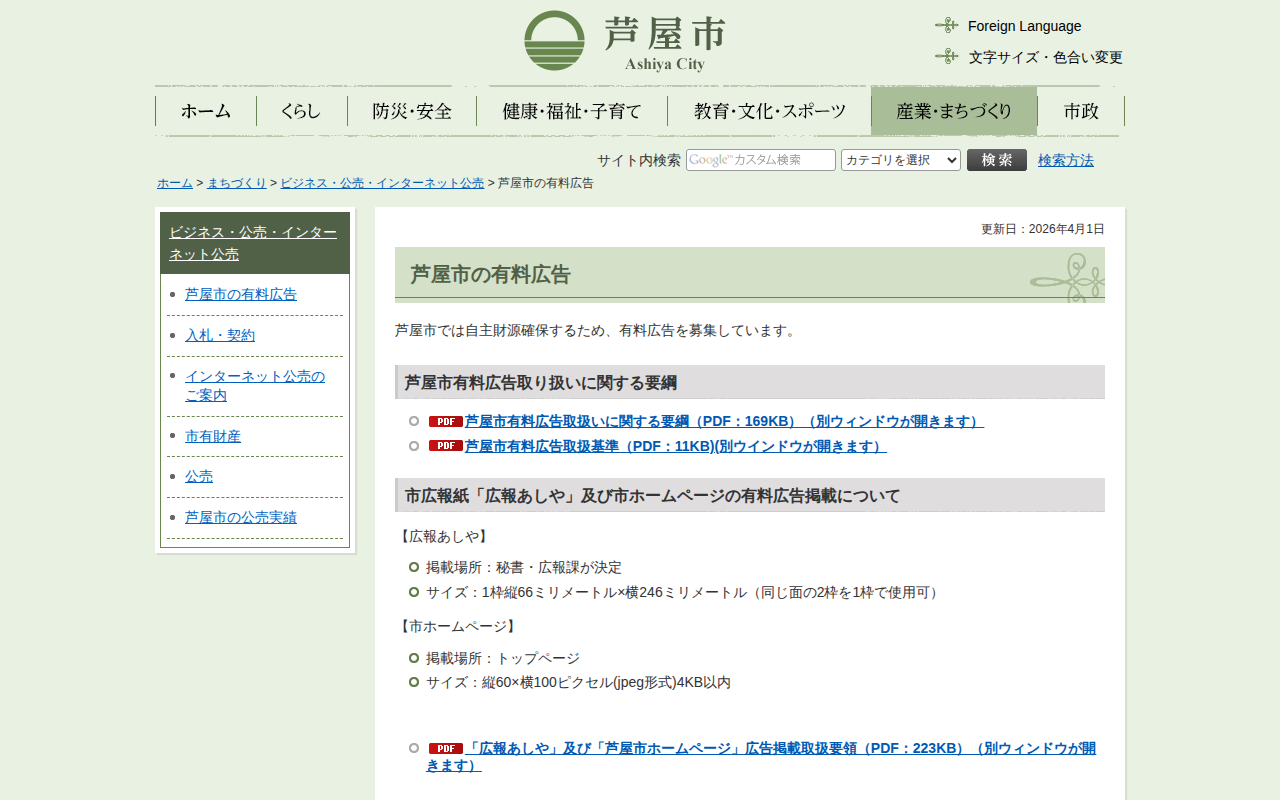Screen dimensions: 1280x800
Task: Open 入札・契約 in the sidebar
Action: (x=220, y=335)
